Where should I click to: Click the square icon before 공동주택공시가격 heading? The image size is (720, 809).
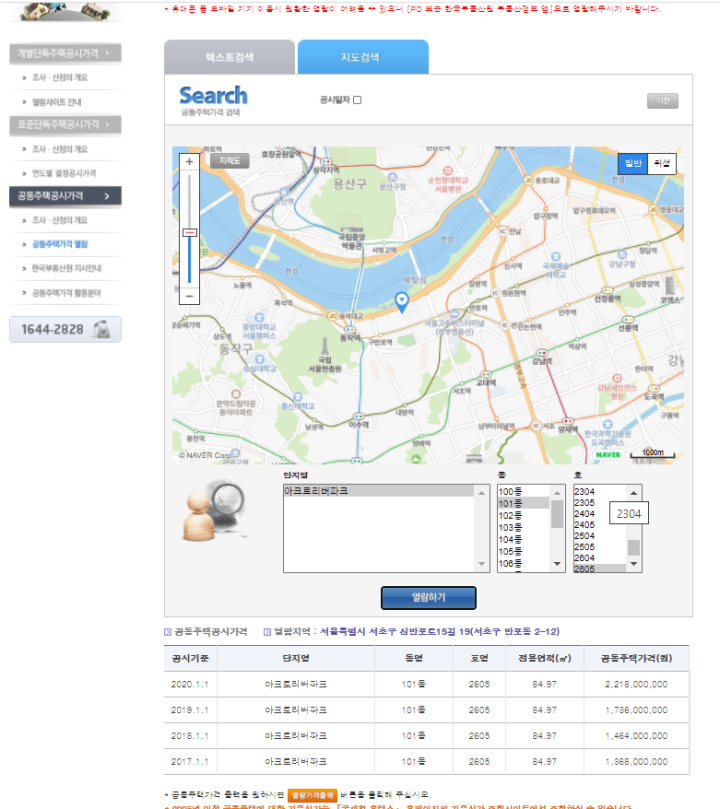168,632
